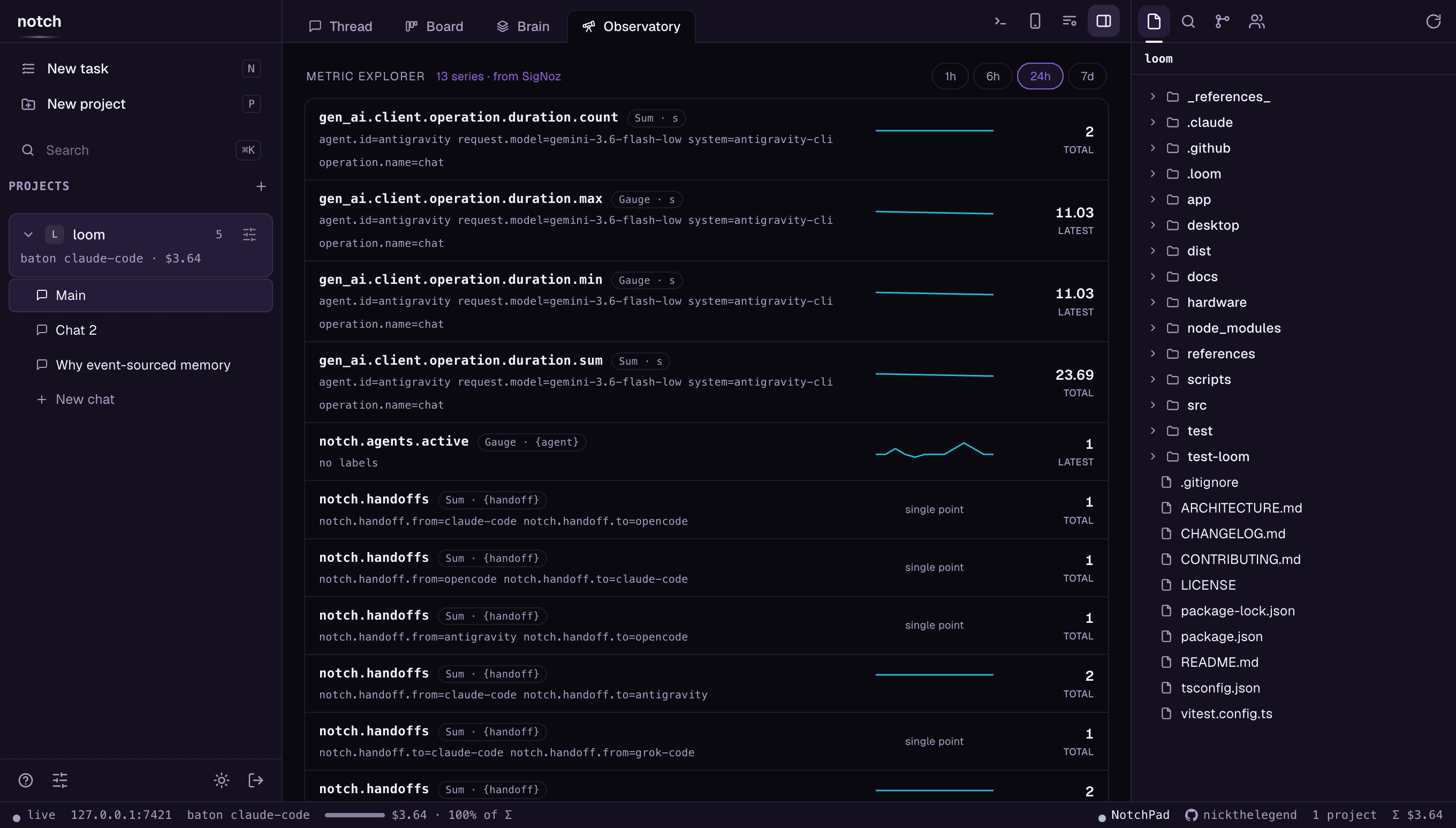Expand the node_modules folder
This screenshot has height=828, width=1456.
click(1152, 328)
